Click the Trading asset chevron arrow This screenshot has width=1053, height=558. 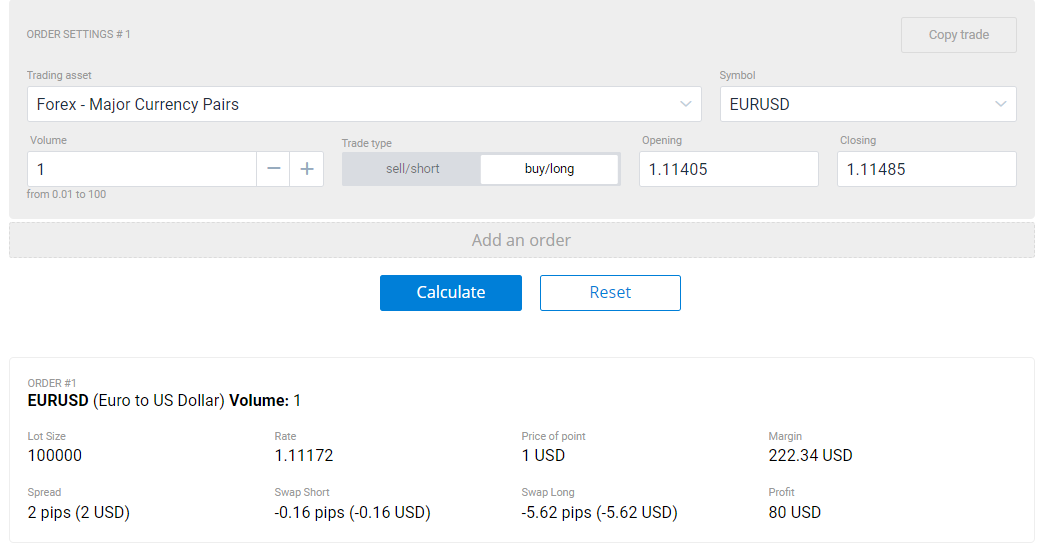pos(685,104)
